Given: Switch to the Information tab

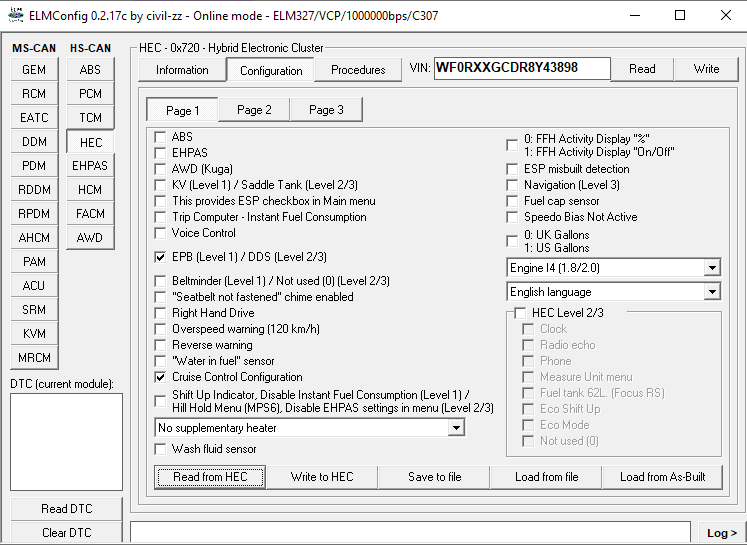Looking at the screenshot, I should 182,70.
